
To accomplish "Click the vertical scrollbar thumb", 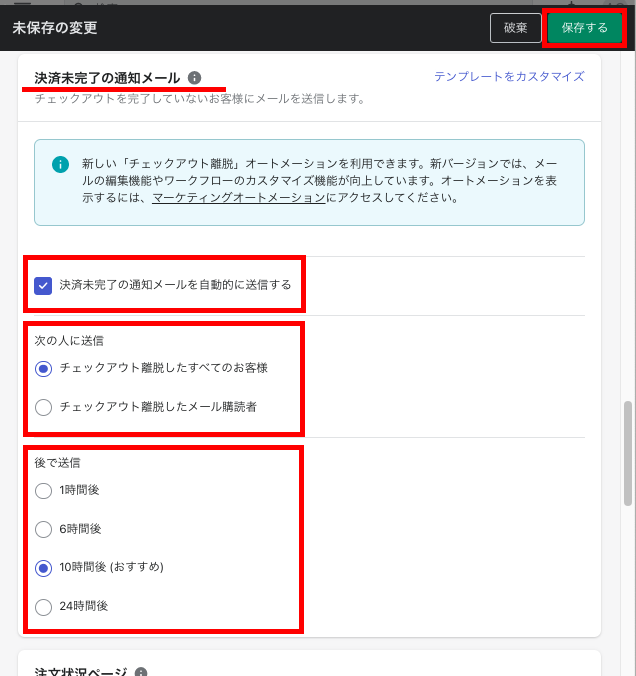I will point(628,453).
